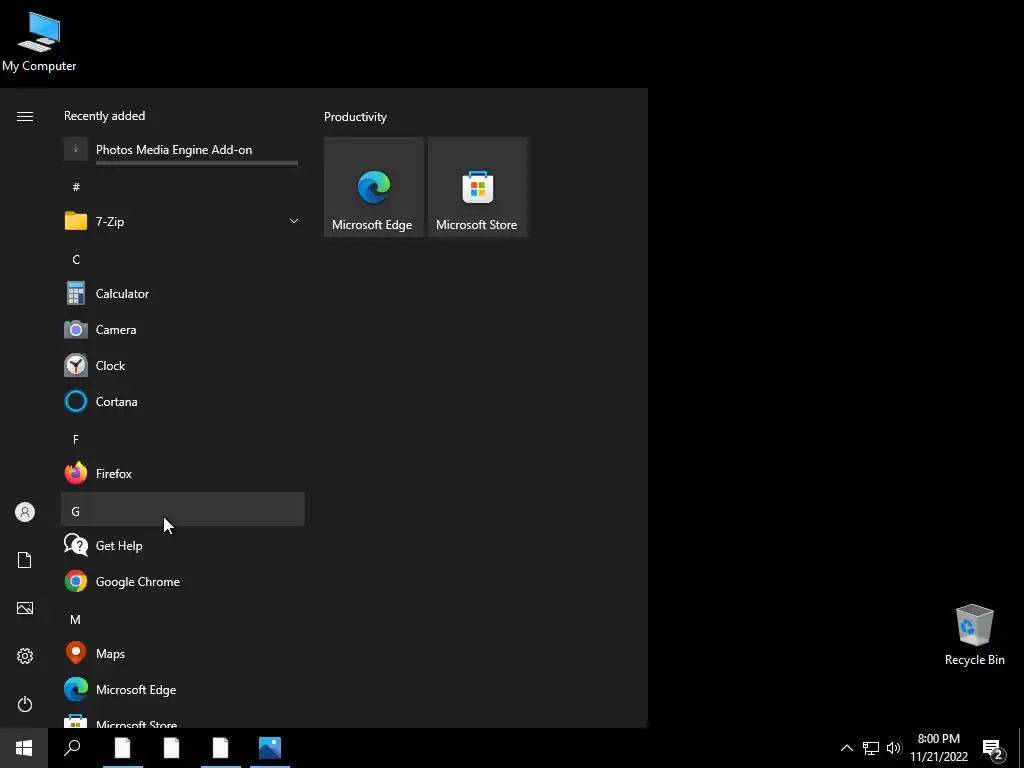This screenshot has width=1024, height=768.
Task: Open the taskbar Search magnifier
Action: [x=72, y=748]
